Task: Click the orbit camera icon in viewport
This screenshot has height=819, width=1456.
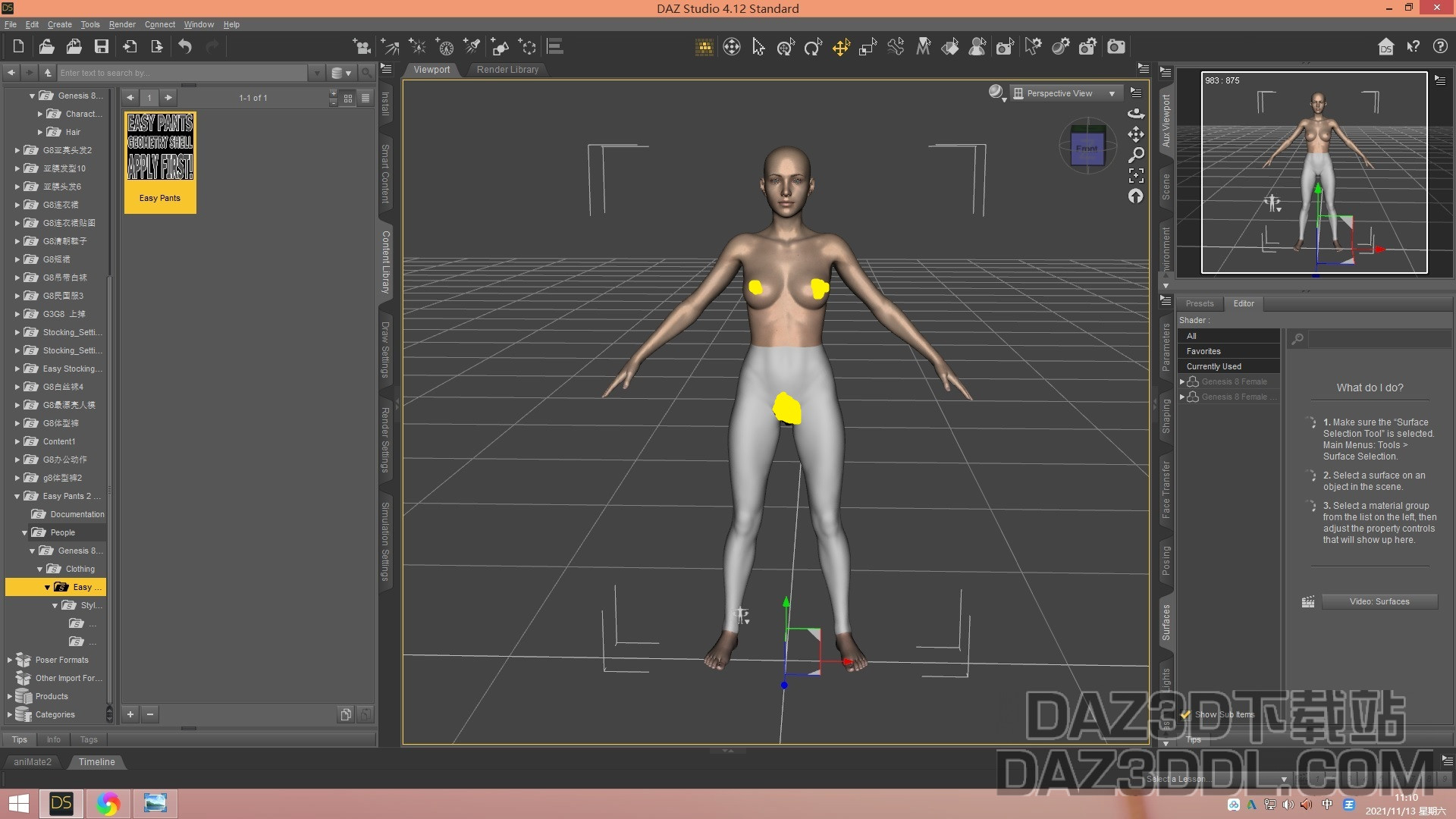Action: click(1135, 114)
